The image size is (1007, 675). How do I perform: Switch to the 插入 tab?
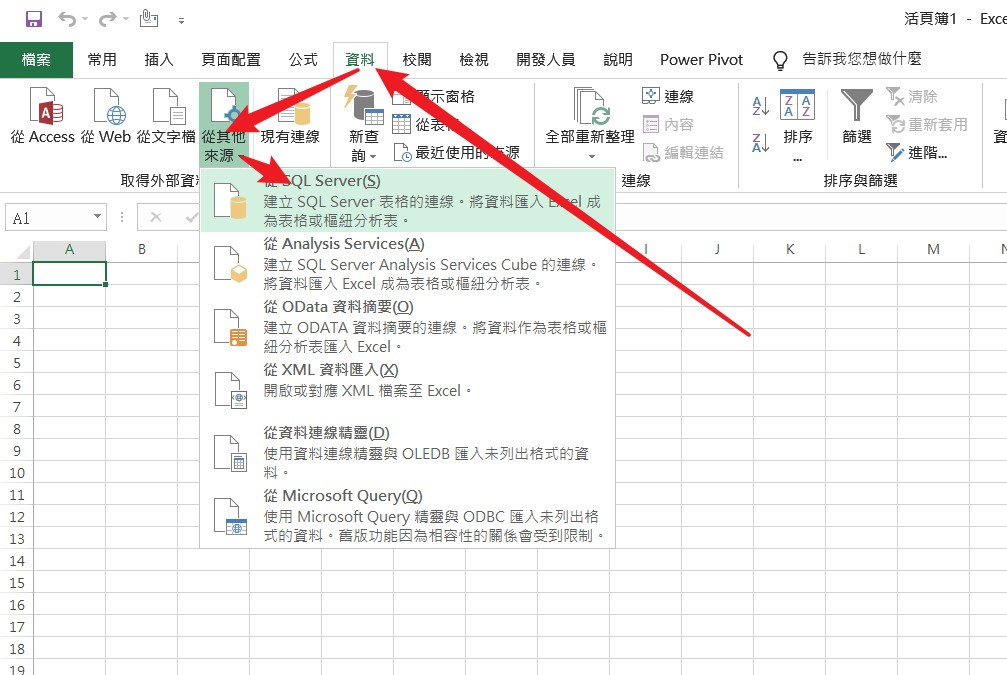coord(159,60)
